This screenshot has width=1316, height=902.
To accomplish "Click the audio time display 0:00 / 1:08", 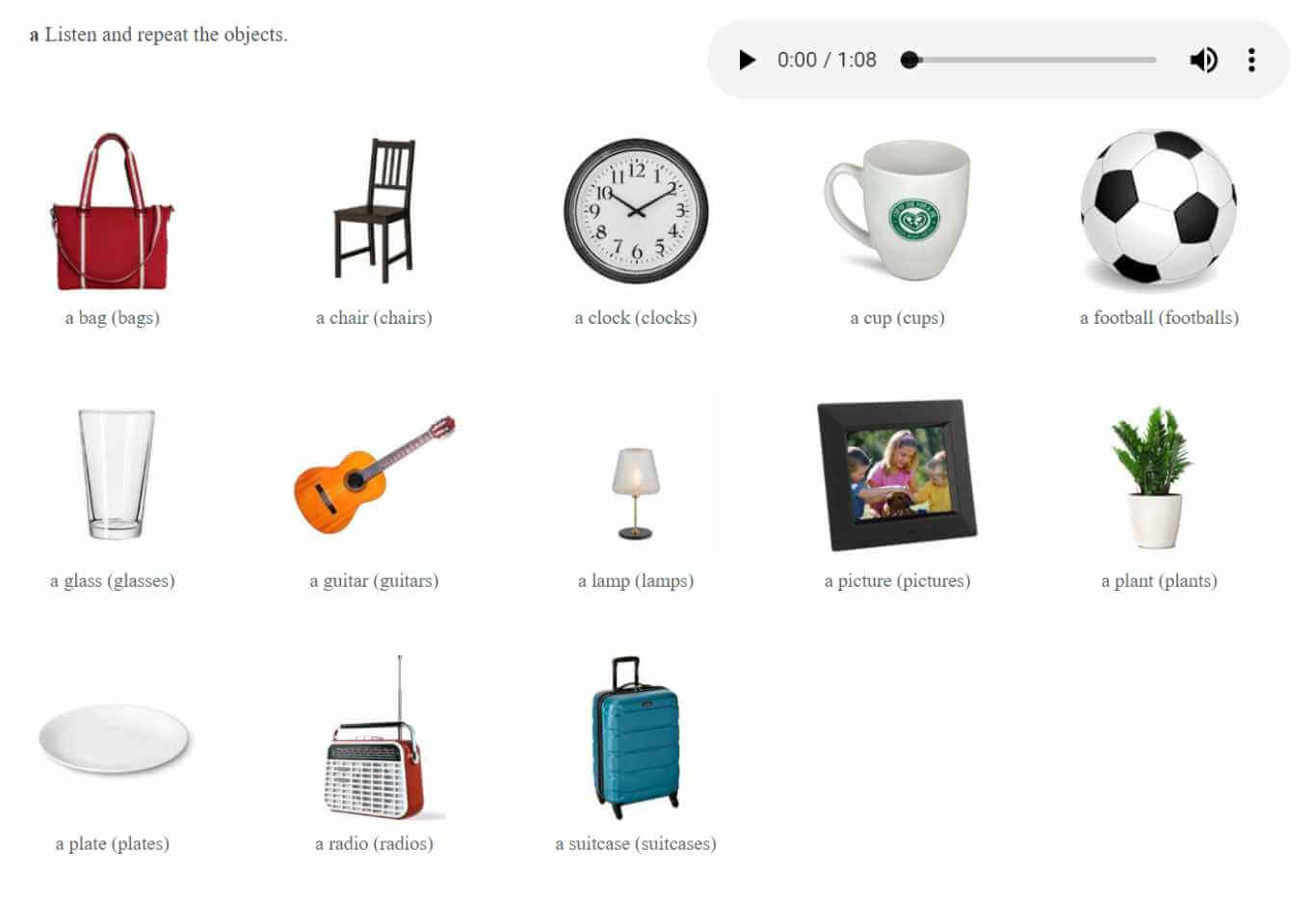I will coord(827,60).
